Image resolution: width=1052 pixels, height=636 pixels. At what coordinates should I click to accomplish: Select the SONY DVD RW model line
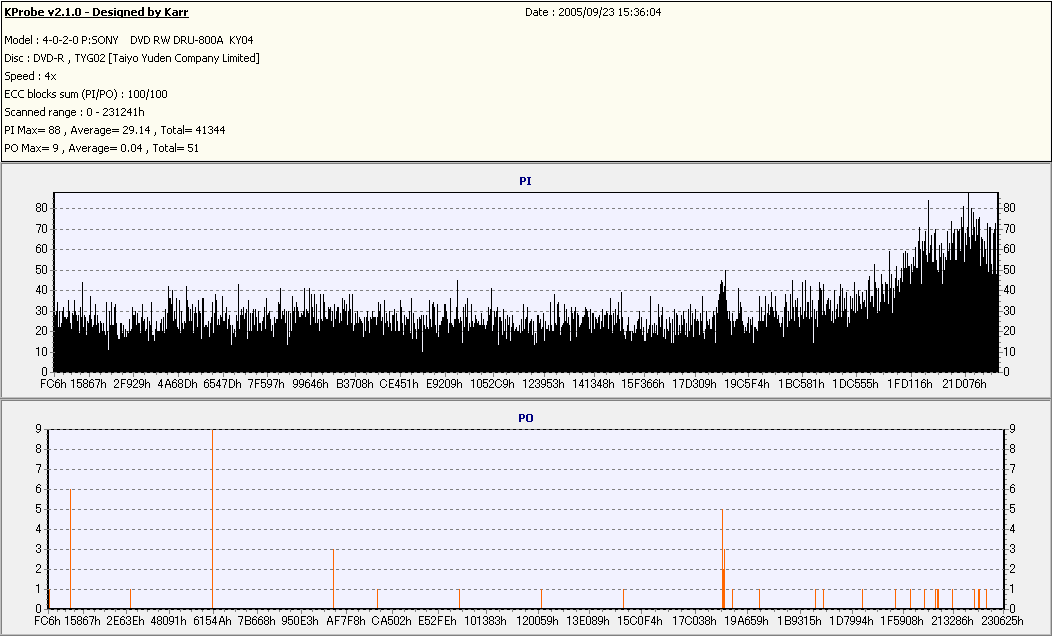[x=128, y=40]
